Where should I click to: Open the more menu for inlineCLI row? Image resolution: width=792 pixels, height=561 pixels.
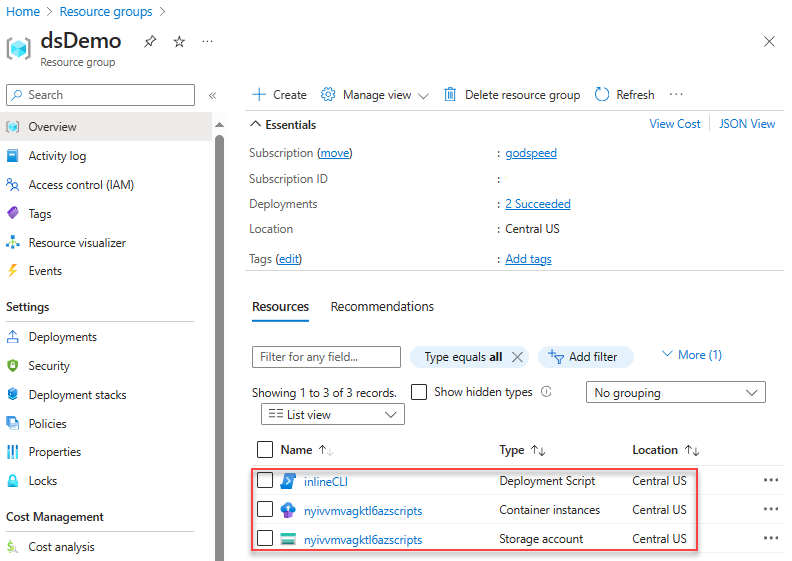click(771, 480)
